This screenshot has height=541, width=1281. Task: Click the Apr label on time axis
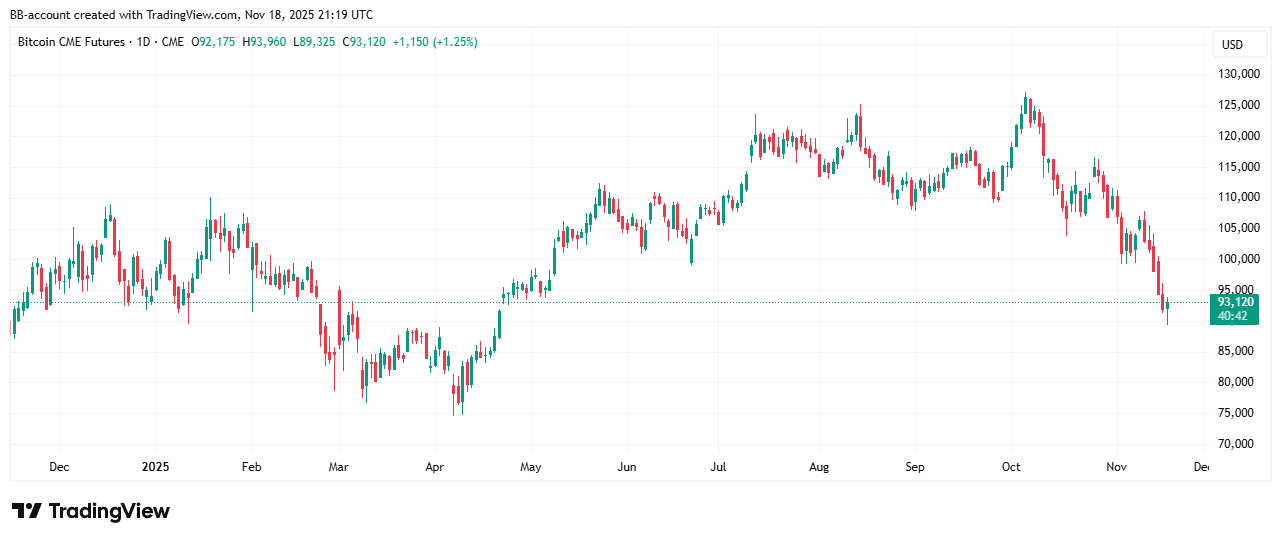pyautogui.click(x=435, y=467)
